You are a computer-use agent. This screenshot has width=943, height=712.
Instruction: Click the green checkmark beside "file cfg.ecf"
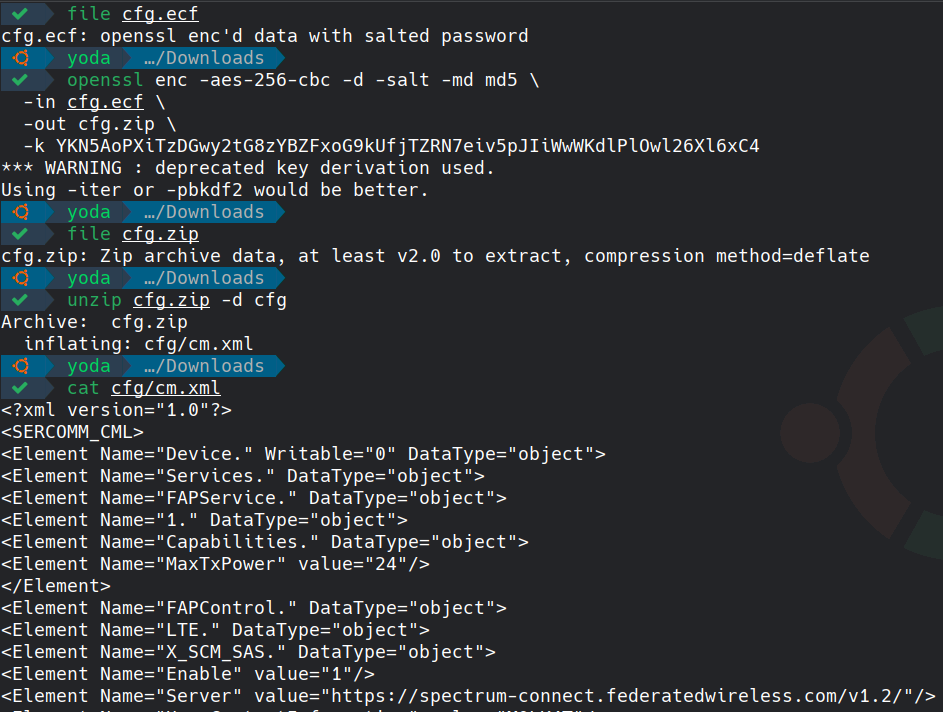(21, 14)
